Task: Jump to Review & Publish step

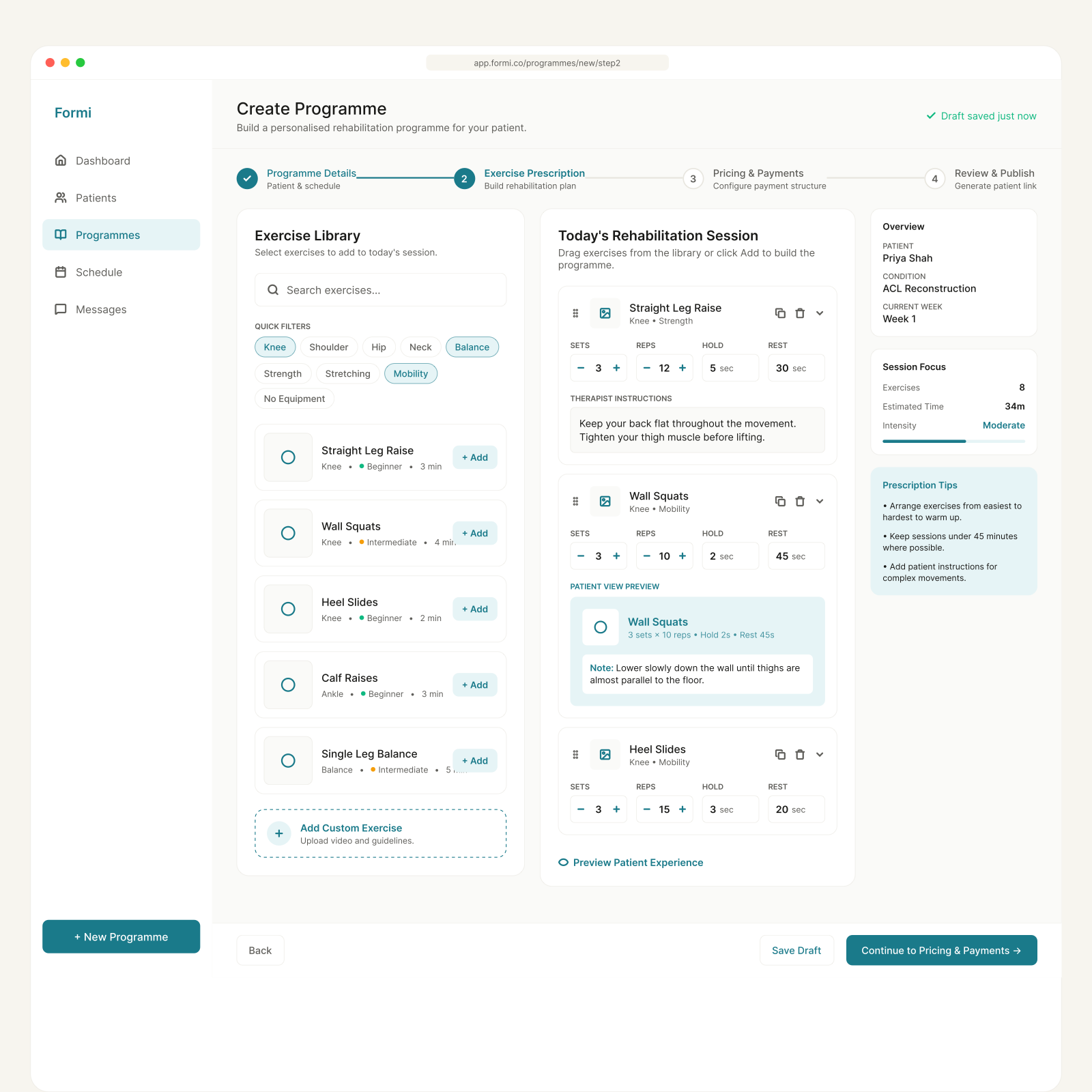Action: click(x=981, y=179)
